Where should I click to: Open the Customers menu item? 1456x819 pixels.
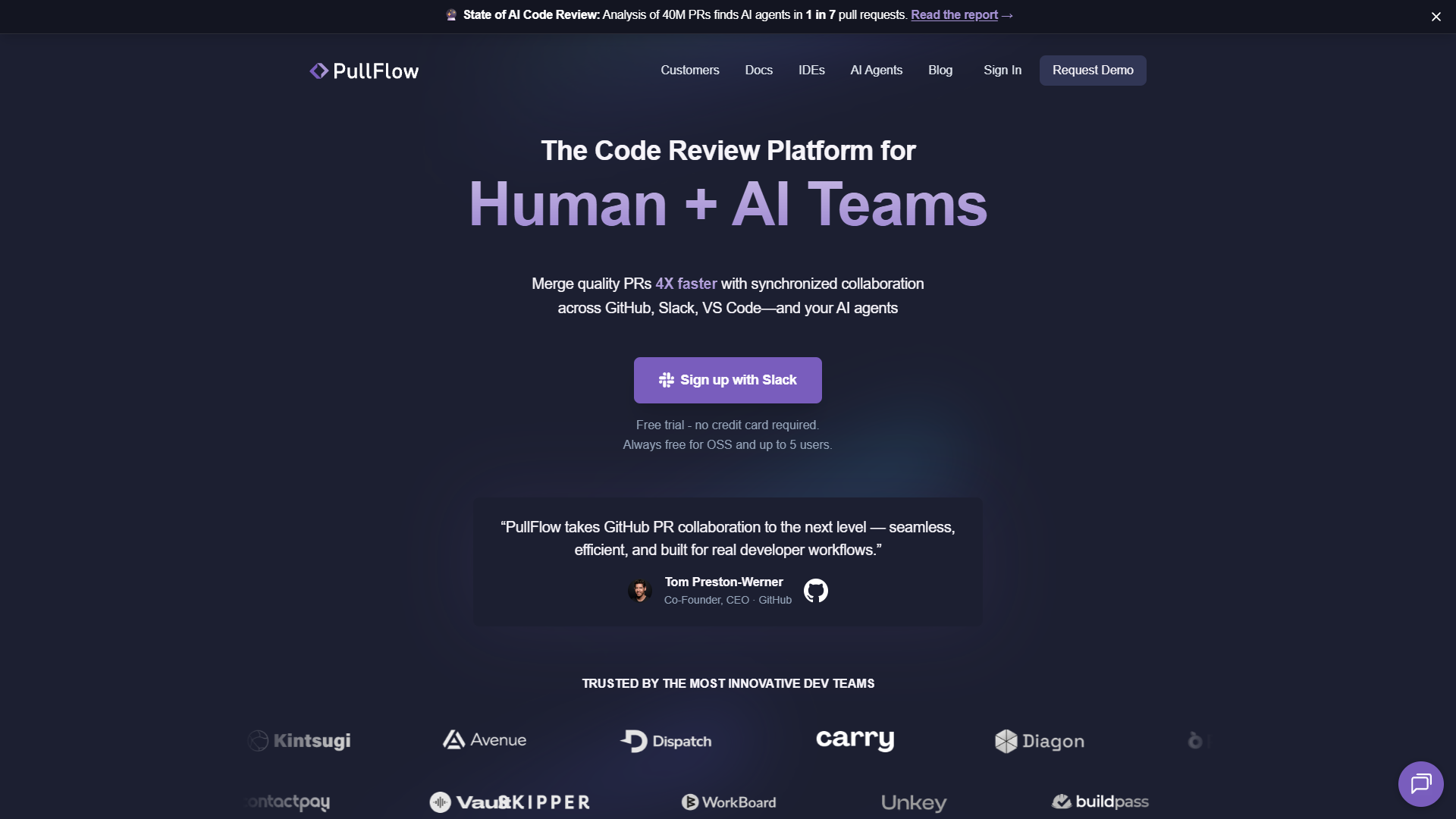click(x=690, y=70)
